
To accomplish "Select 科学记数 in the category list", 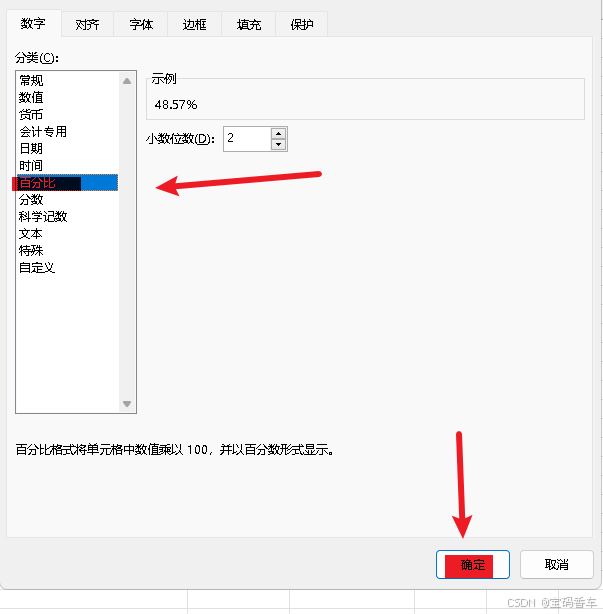I will pos(67,217).
